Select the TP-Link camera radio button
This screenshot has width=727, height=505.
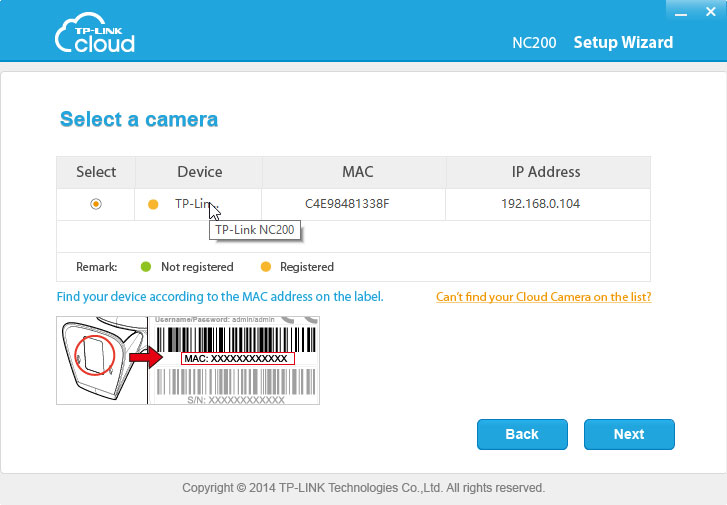coord(96,204)
